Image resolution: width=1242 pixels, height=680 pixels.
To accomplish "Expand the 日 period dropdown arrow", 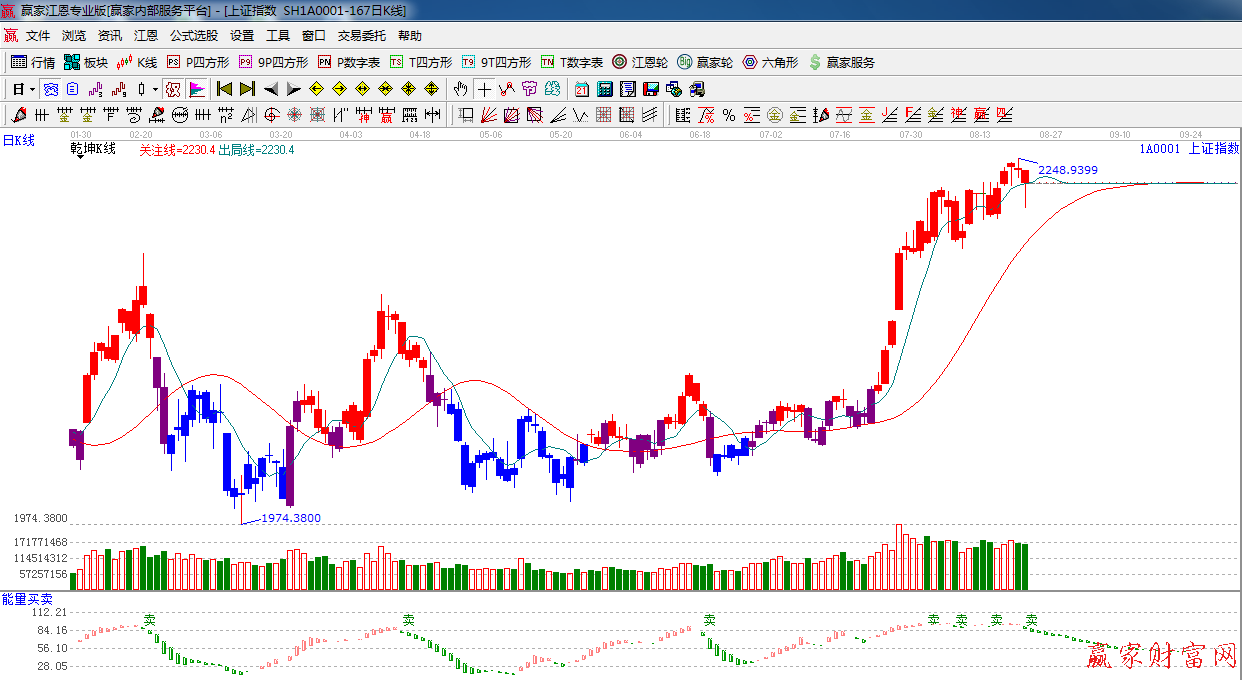I will [x=32, y=89].
